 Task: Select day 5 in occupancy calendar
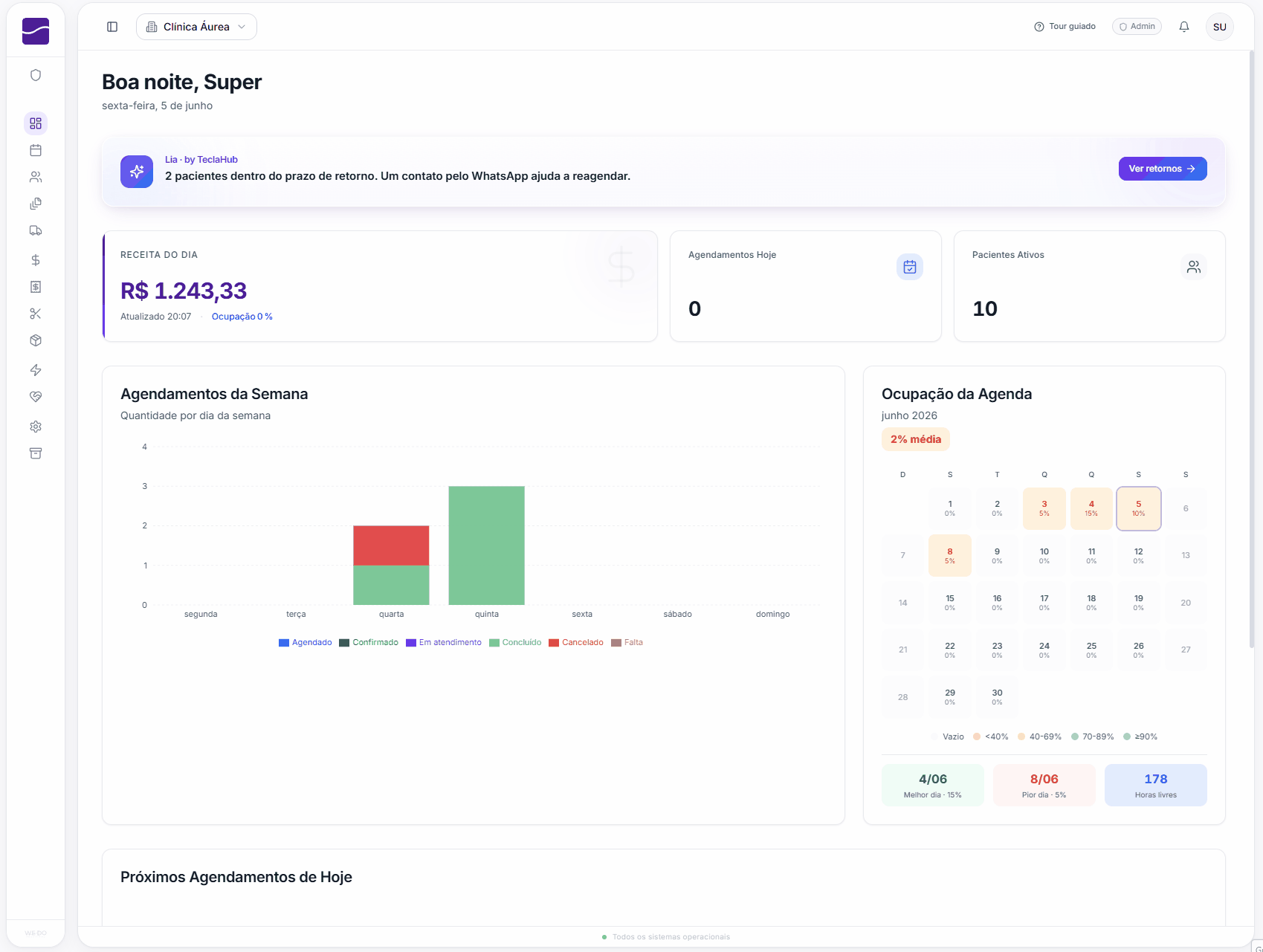[1139, 509]
